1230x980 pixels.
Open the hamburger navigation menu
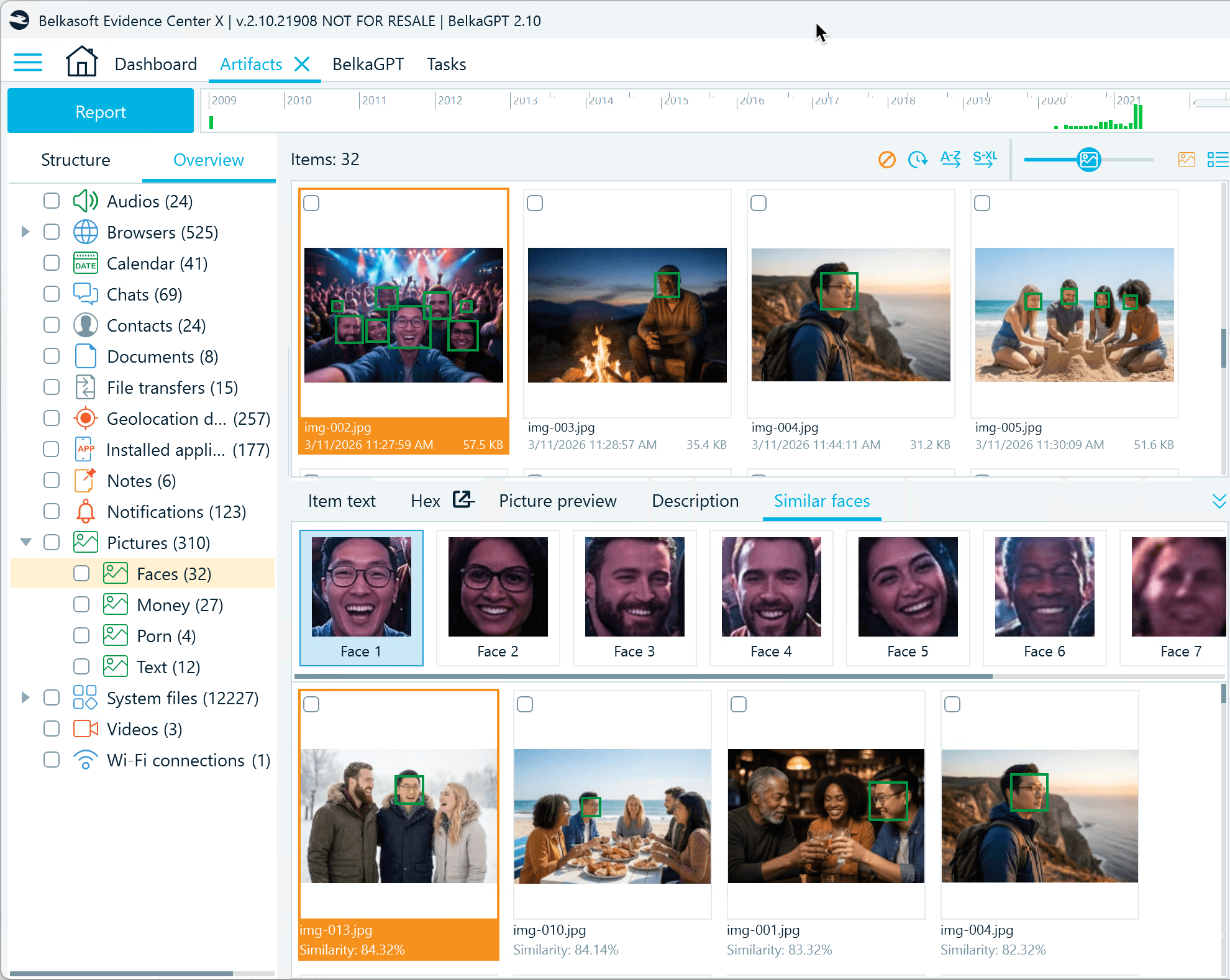(28, 63)
